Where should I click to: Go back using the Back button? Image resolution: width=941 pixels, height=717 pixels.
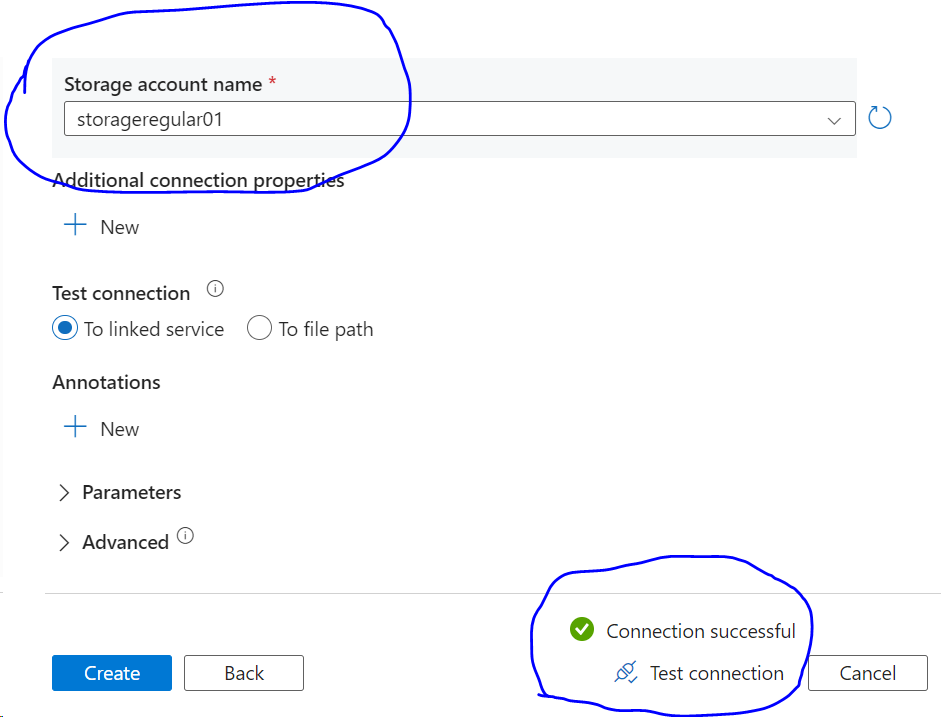click(x=244, y=673)
